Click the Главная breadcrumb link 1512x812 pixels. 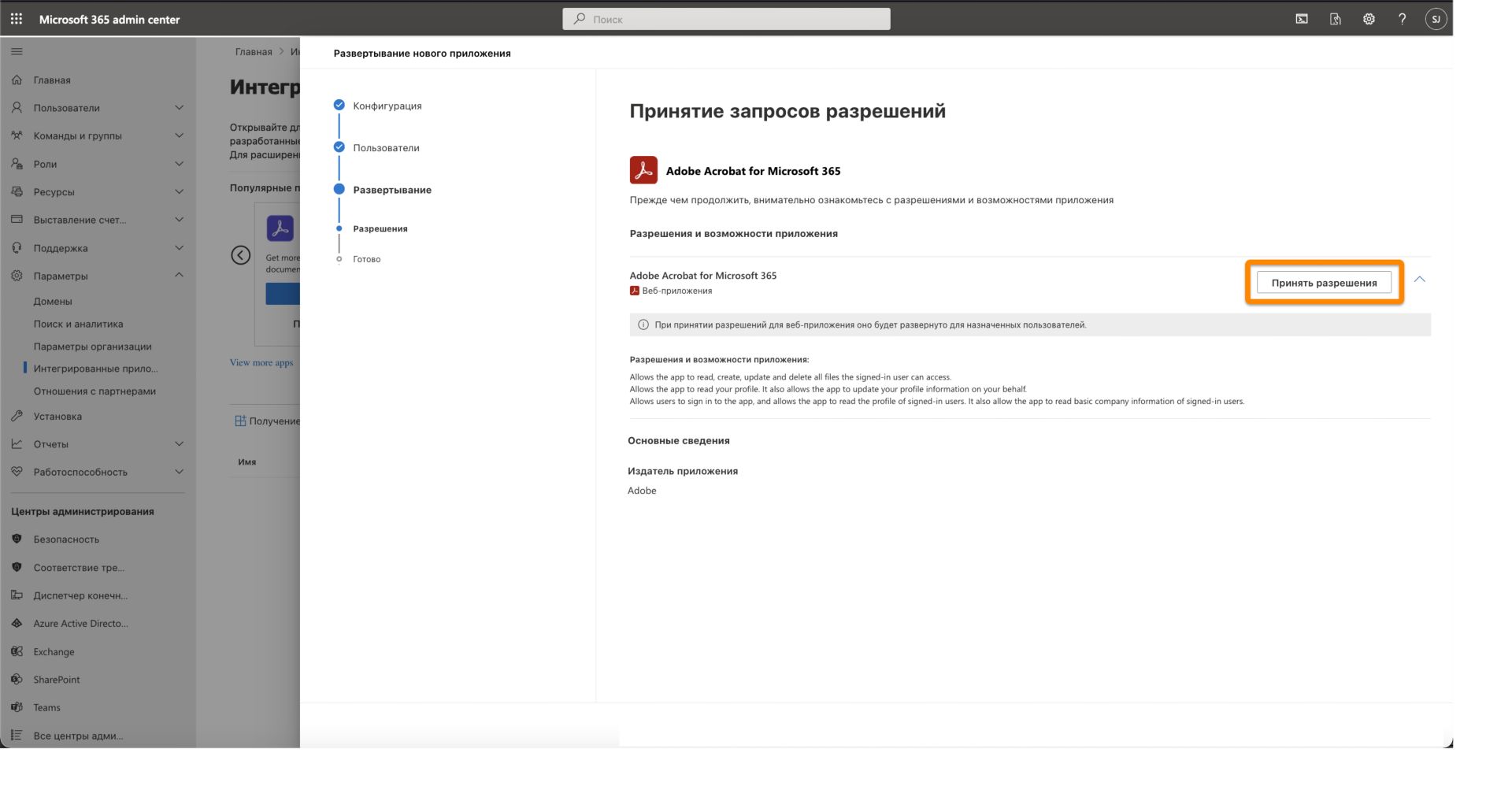[x=254, y=52]
